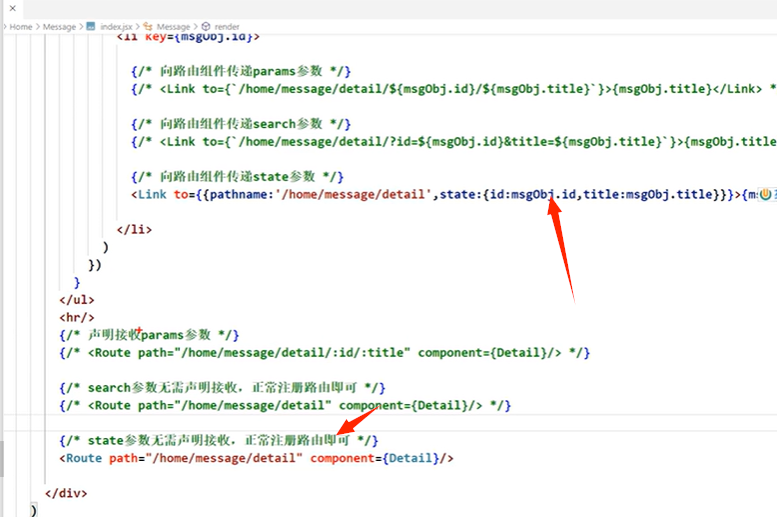The image size is (777, 517).
Task: Open the Home folder breadcrumb
Action: [21, 27]
